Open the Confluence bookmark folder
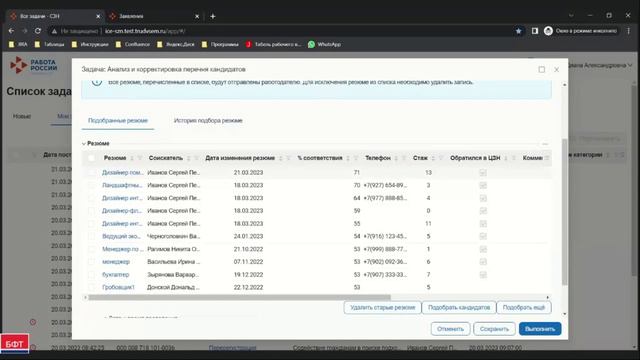 [x=133, y=44]
